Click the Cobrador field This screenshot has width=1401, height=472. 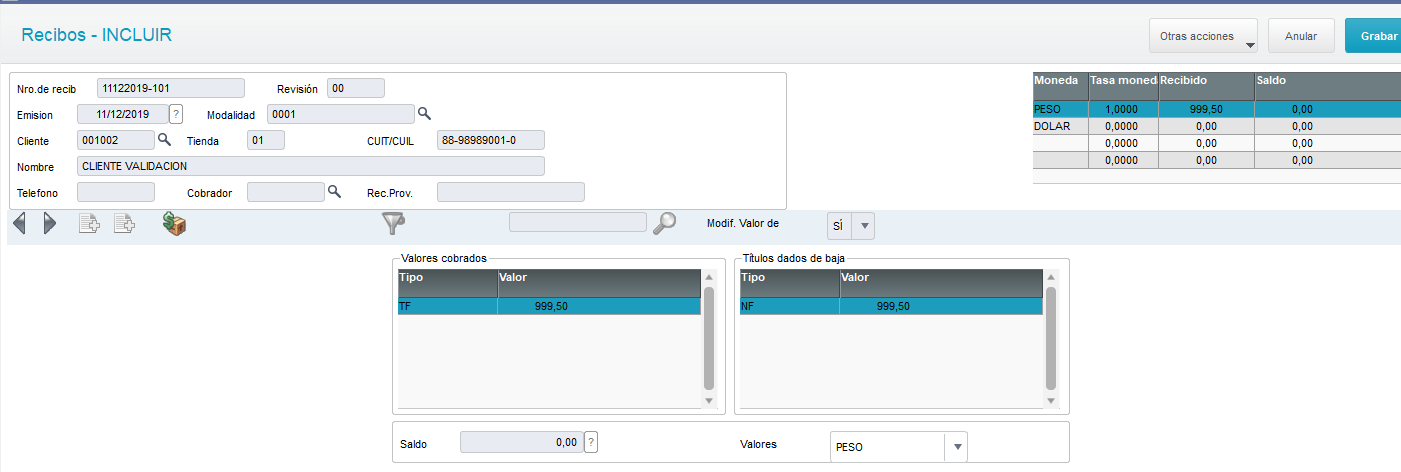286,192
